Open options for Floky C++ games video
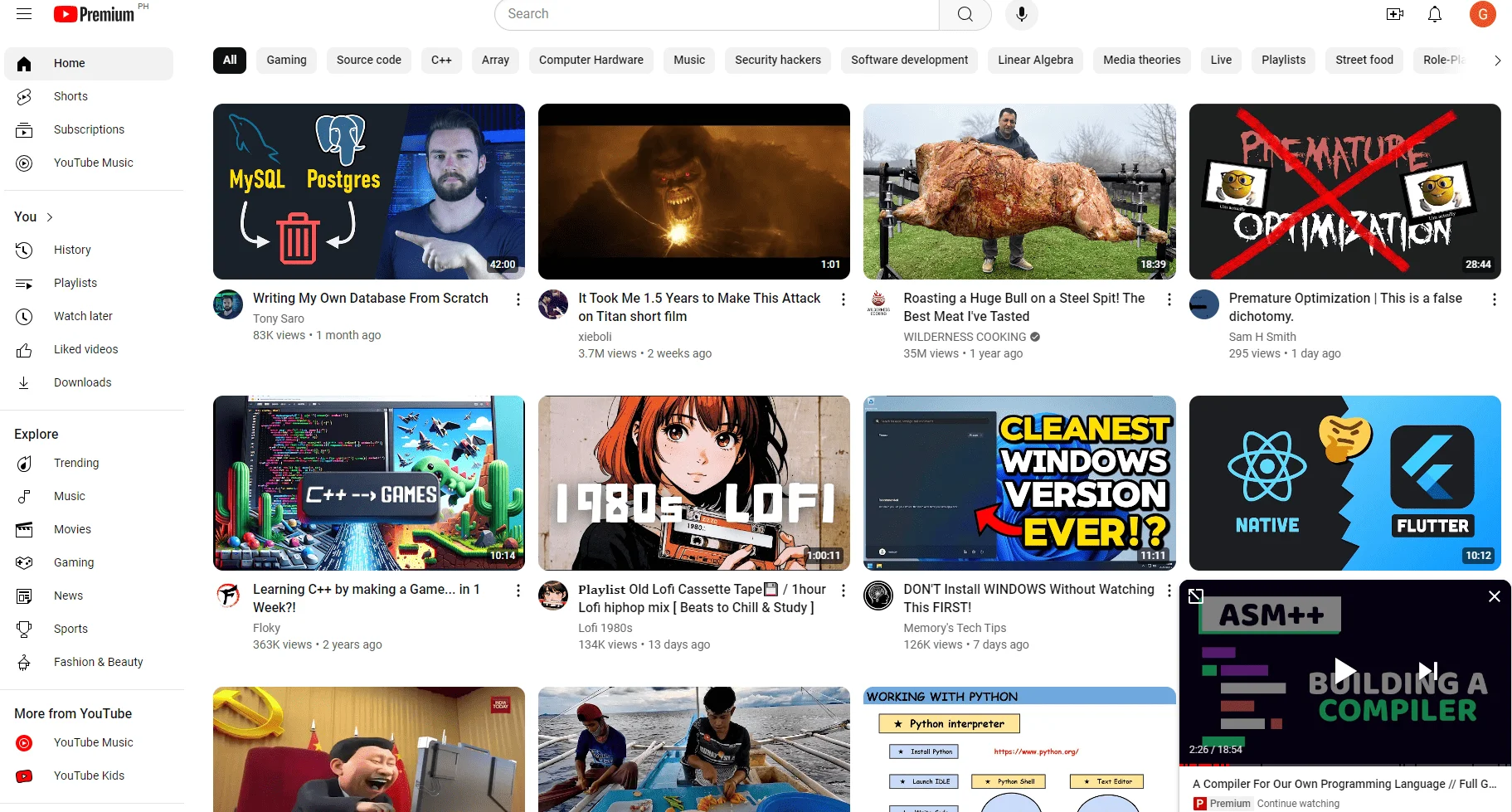The width and height of the screenshot is (1512, 812). 518,591
